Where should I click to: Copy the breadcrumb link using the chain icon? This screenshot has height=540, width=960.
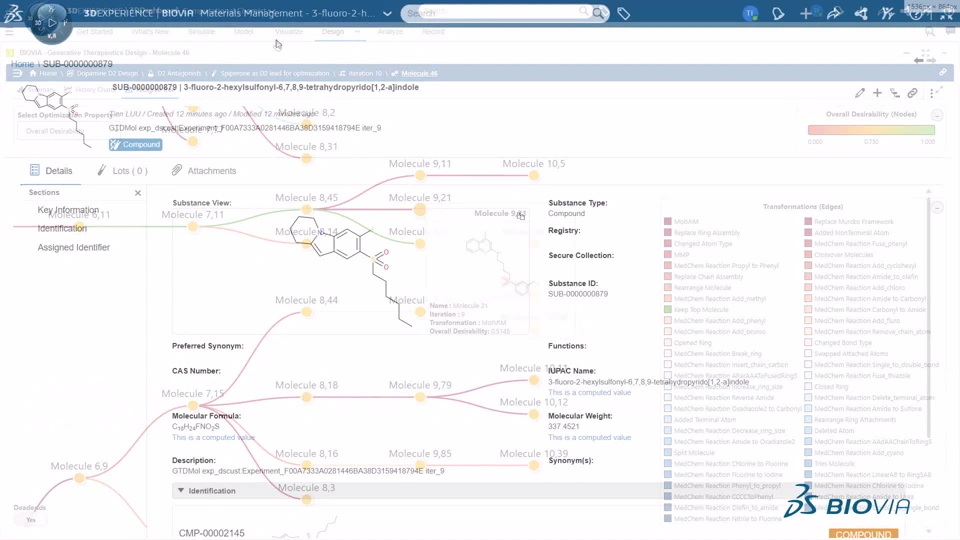pos(943,72)
